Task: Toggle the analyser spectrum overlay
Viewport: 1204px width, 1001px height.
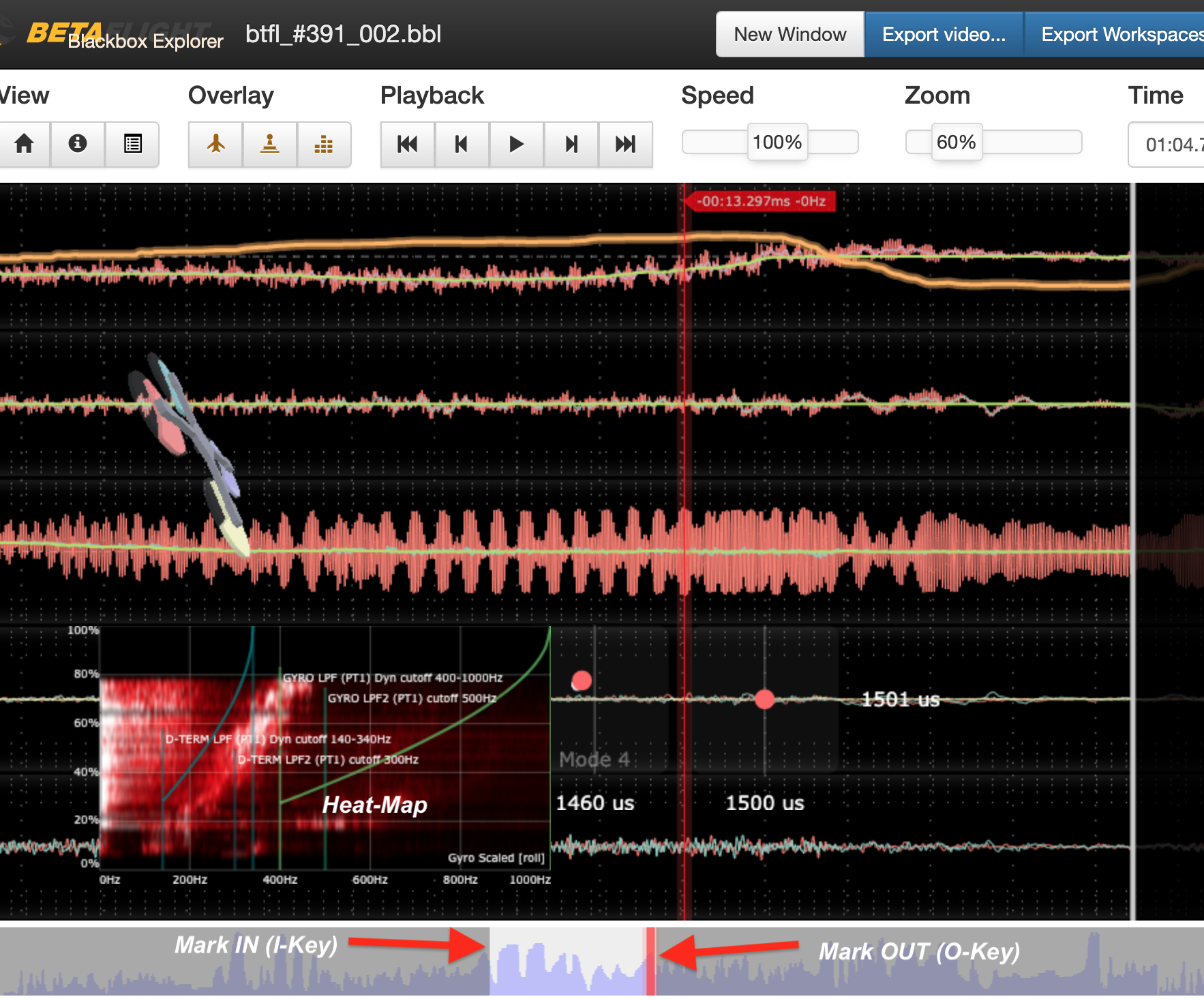Action: tap(324, 145)
